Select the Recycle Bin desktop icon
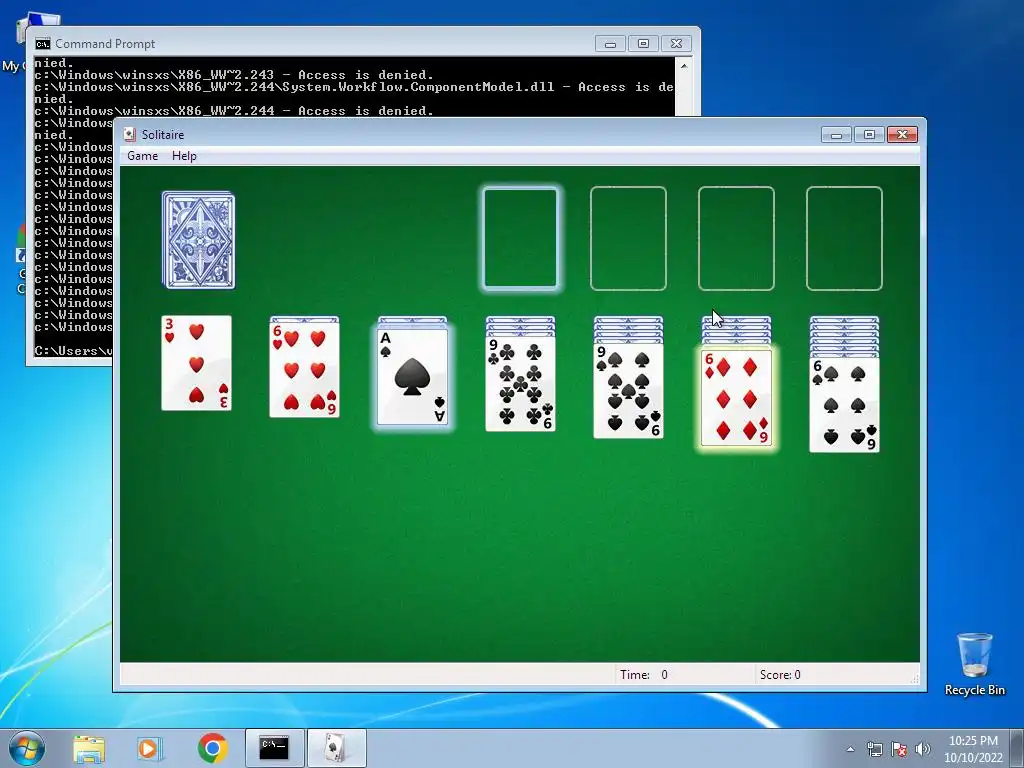Screen dimensions: 1024x768 tap(975, 664)
